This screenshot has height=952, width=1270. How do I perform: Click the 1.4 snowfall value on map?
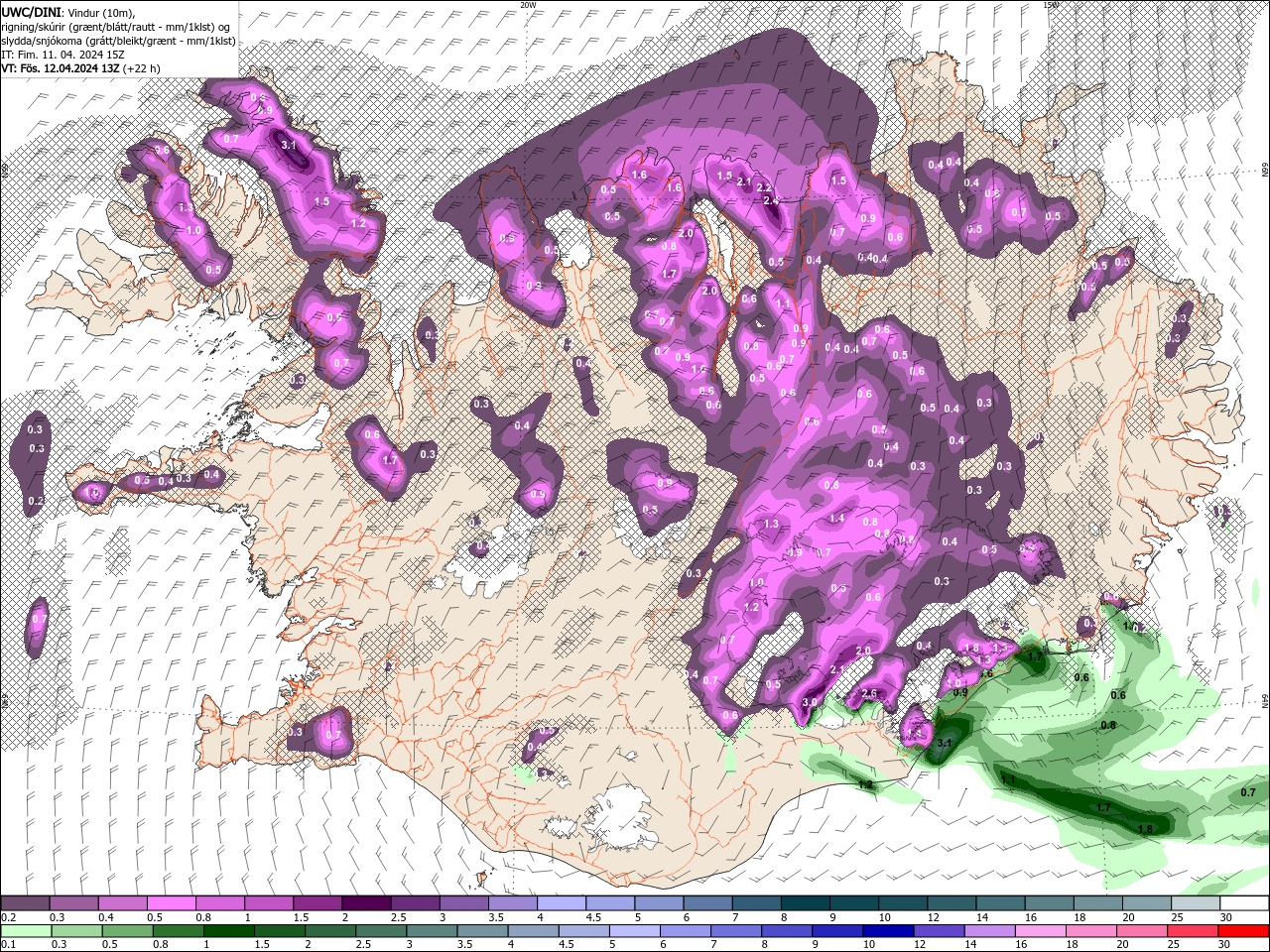tap(836, 518)
